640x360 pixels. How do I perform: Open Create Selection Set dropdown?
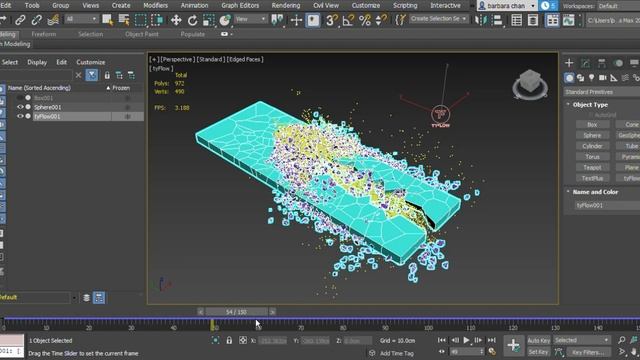pos(439,19)
